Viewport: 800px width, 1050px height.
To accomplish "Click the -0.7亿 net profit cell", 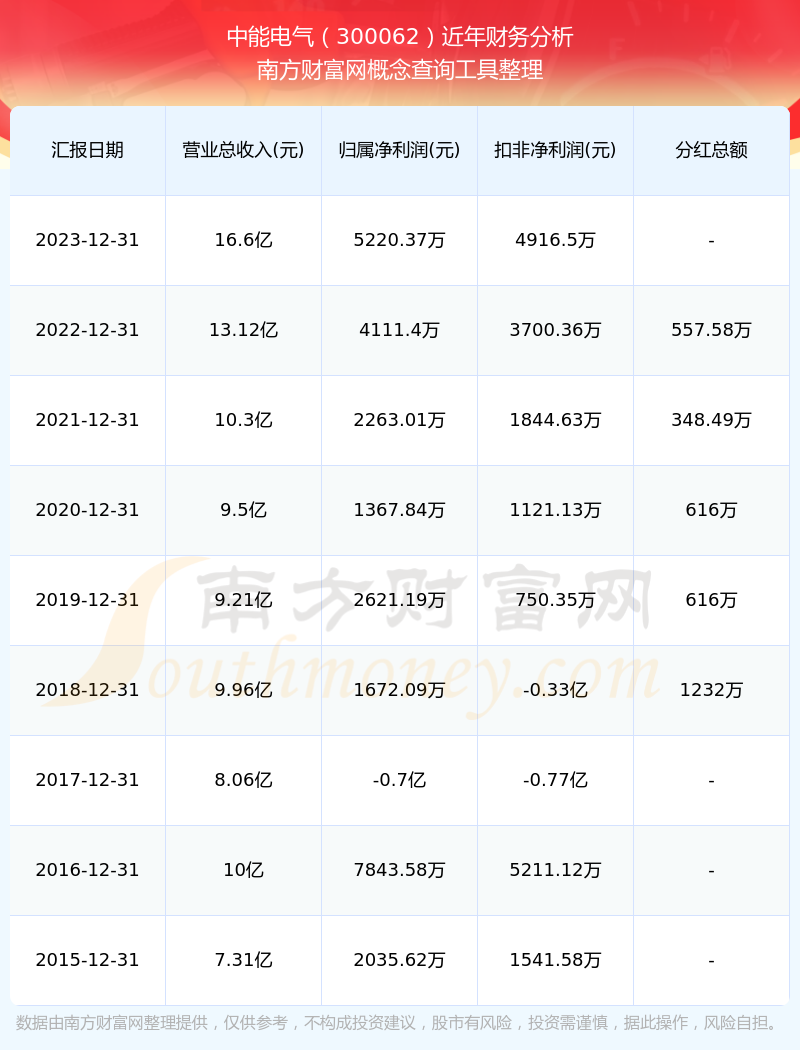I will (x=399, y=780).
